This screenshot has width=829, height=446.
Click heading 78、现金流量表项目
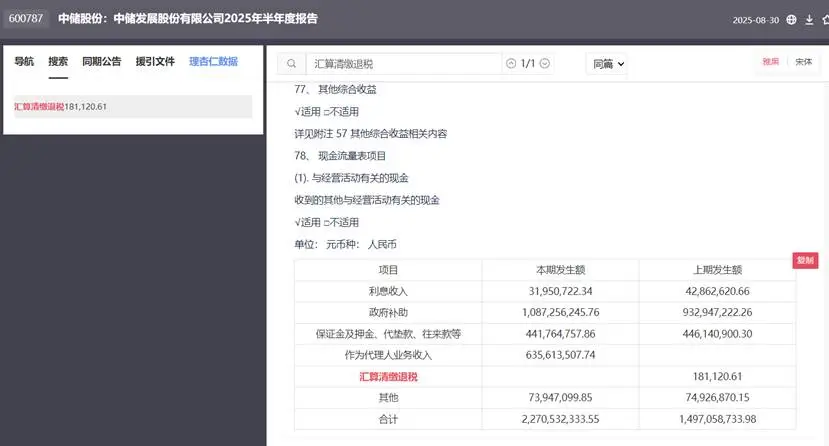click(x=340, y=156)
